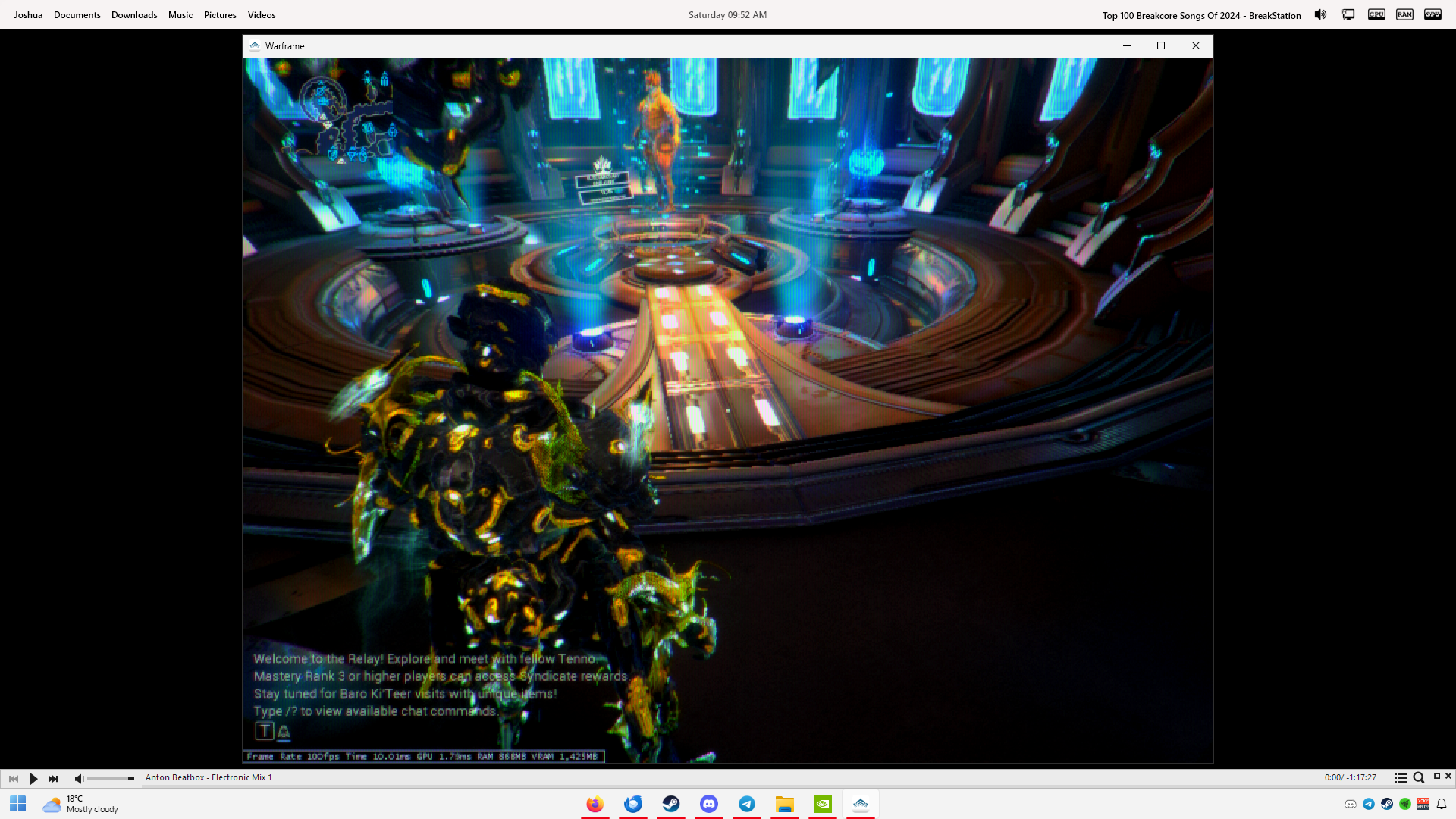This screenshot has height=819, width=1456.
Task: Click the green Razer tray icon
Action: 1405,804
